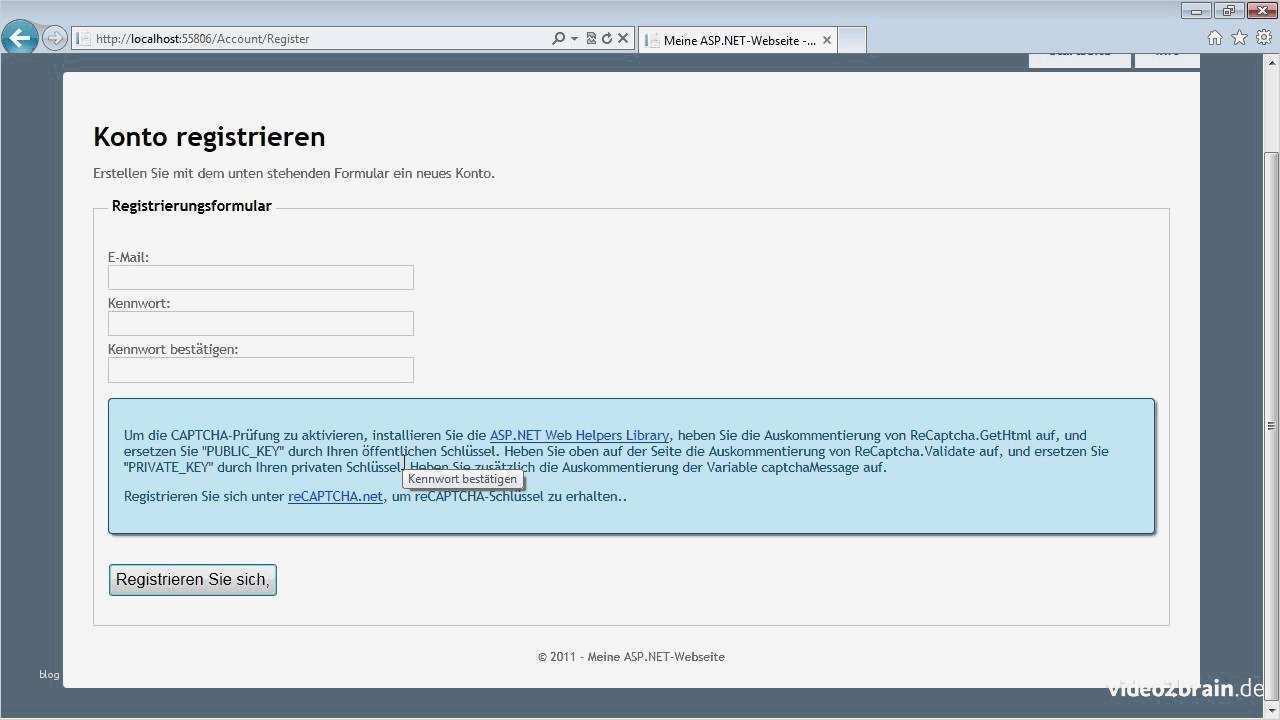
Task: Minimize the browser window
Action: (x=1196, y=11)
